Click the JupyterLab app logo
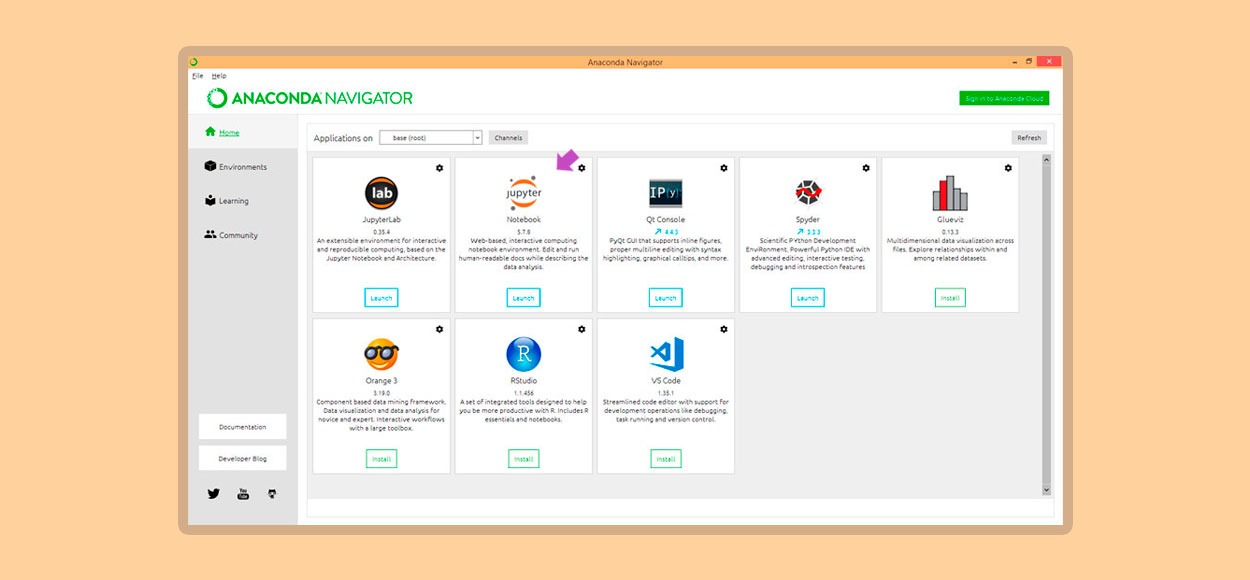Image resolution: width=1250 pixels, height=580 pixels. click(x=381, y=192)
